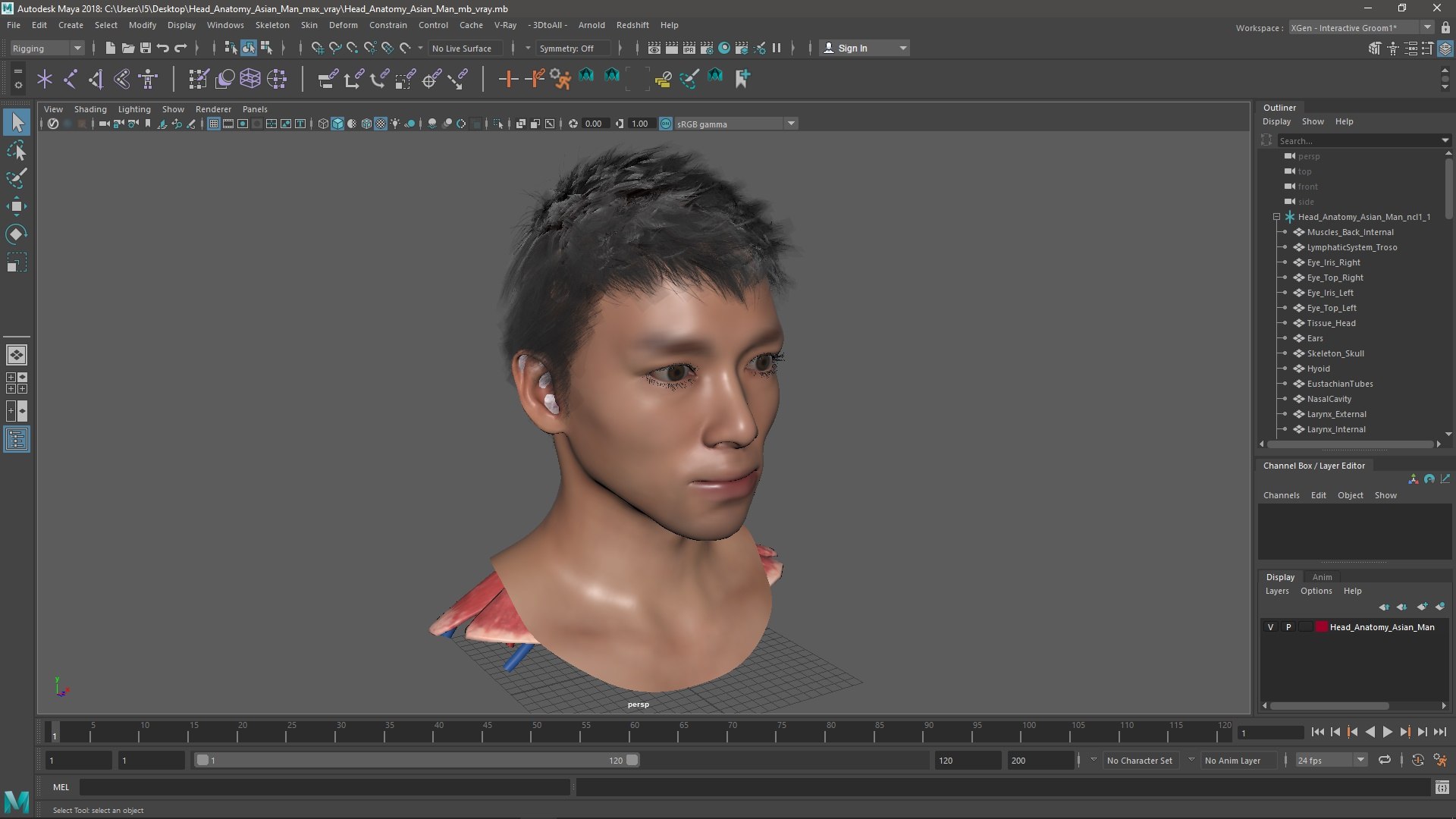Jump to end of playback range
The width and height of the screenshot is (1456, 819).
[x=1439, y=732]
